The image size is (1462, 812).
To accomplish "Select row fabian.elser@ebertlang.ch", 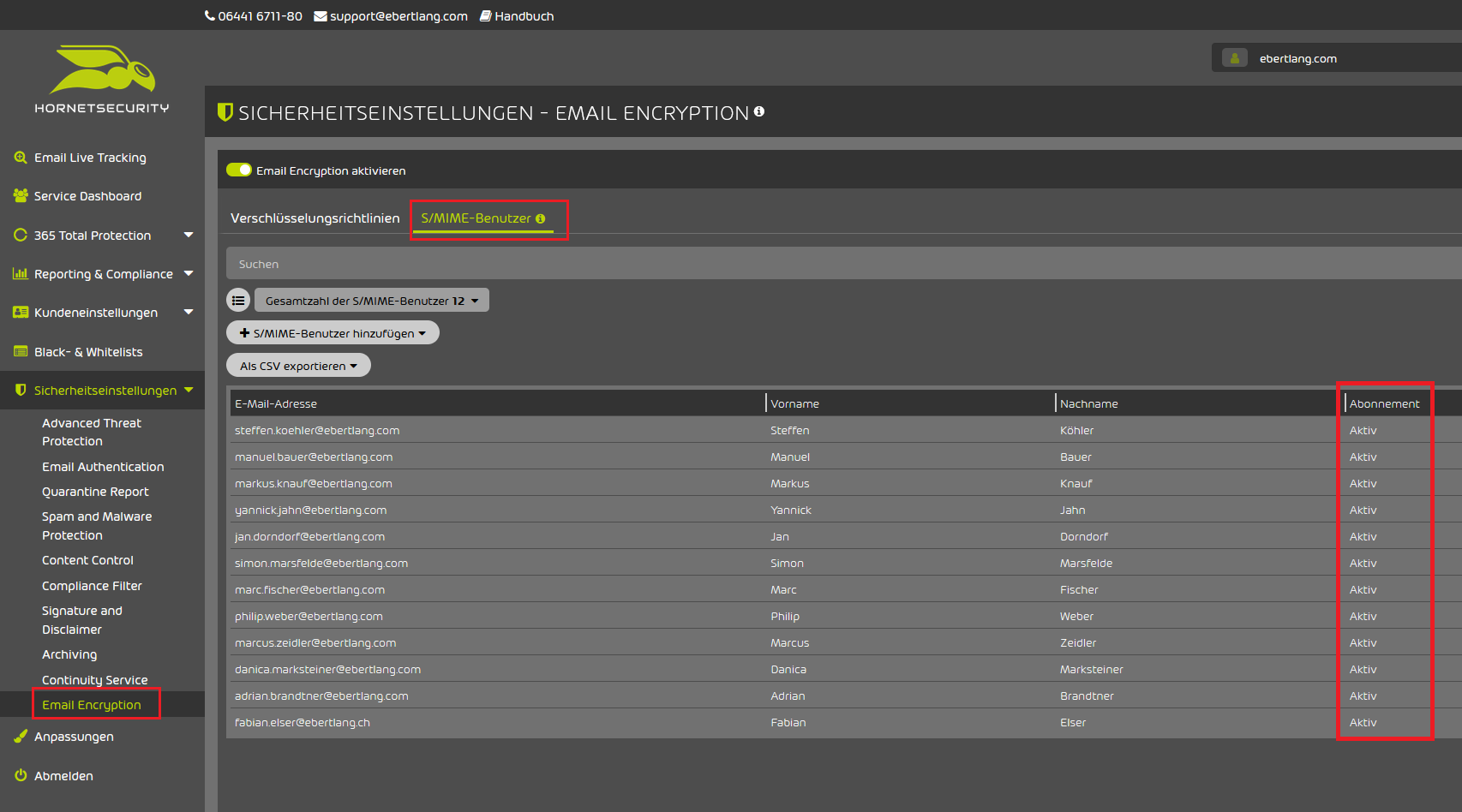I will coord(846,722).
